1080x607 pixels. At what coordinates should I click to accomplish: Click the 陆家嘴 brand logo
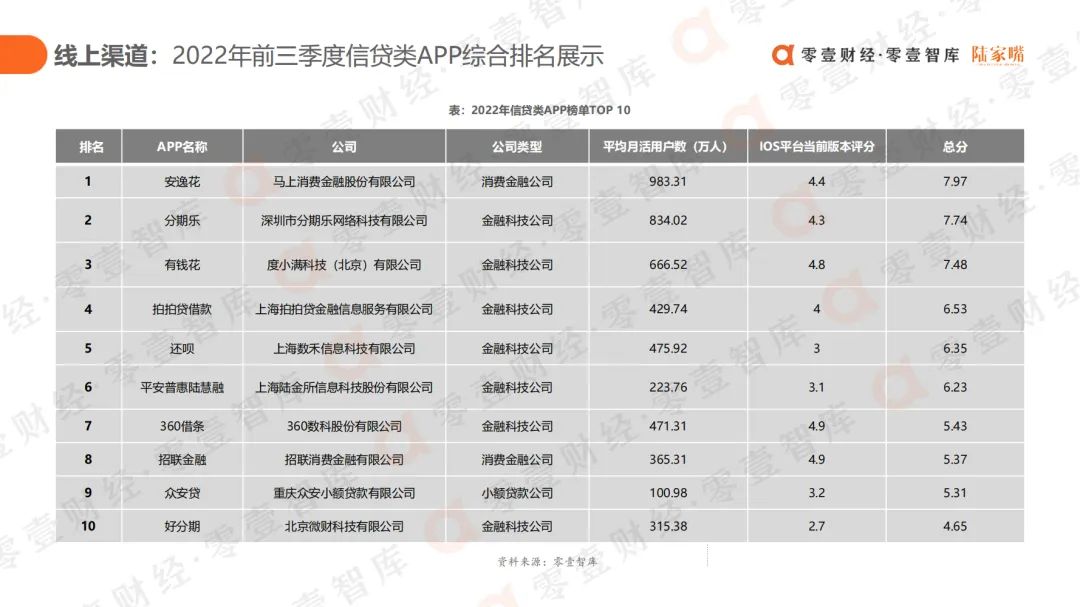[997, 55]
